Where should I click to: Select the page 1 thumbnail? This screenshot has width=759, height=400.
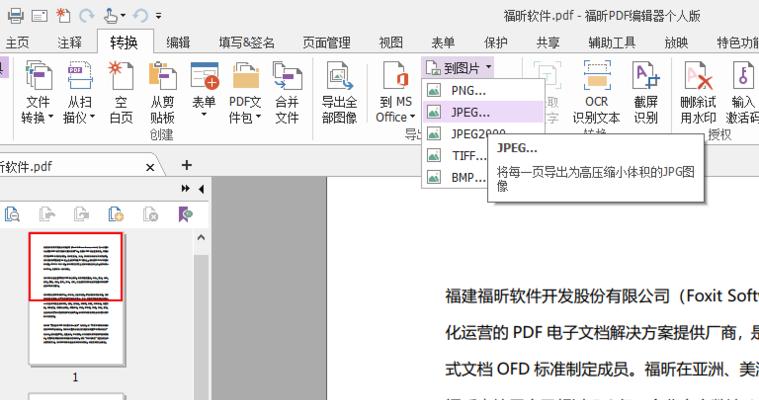[x=76, y=299]
